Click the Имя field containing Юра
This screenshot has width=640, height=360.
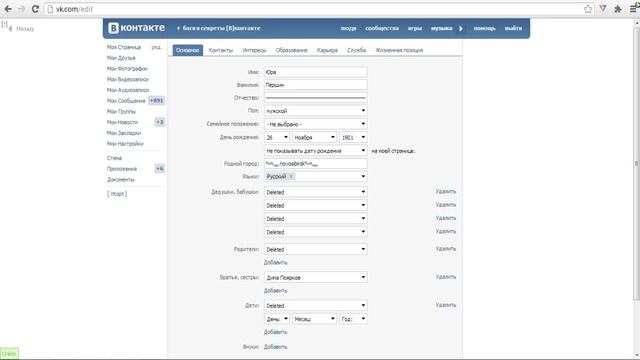316,72
